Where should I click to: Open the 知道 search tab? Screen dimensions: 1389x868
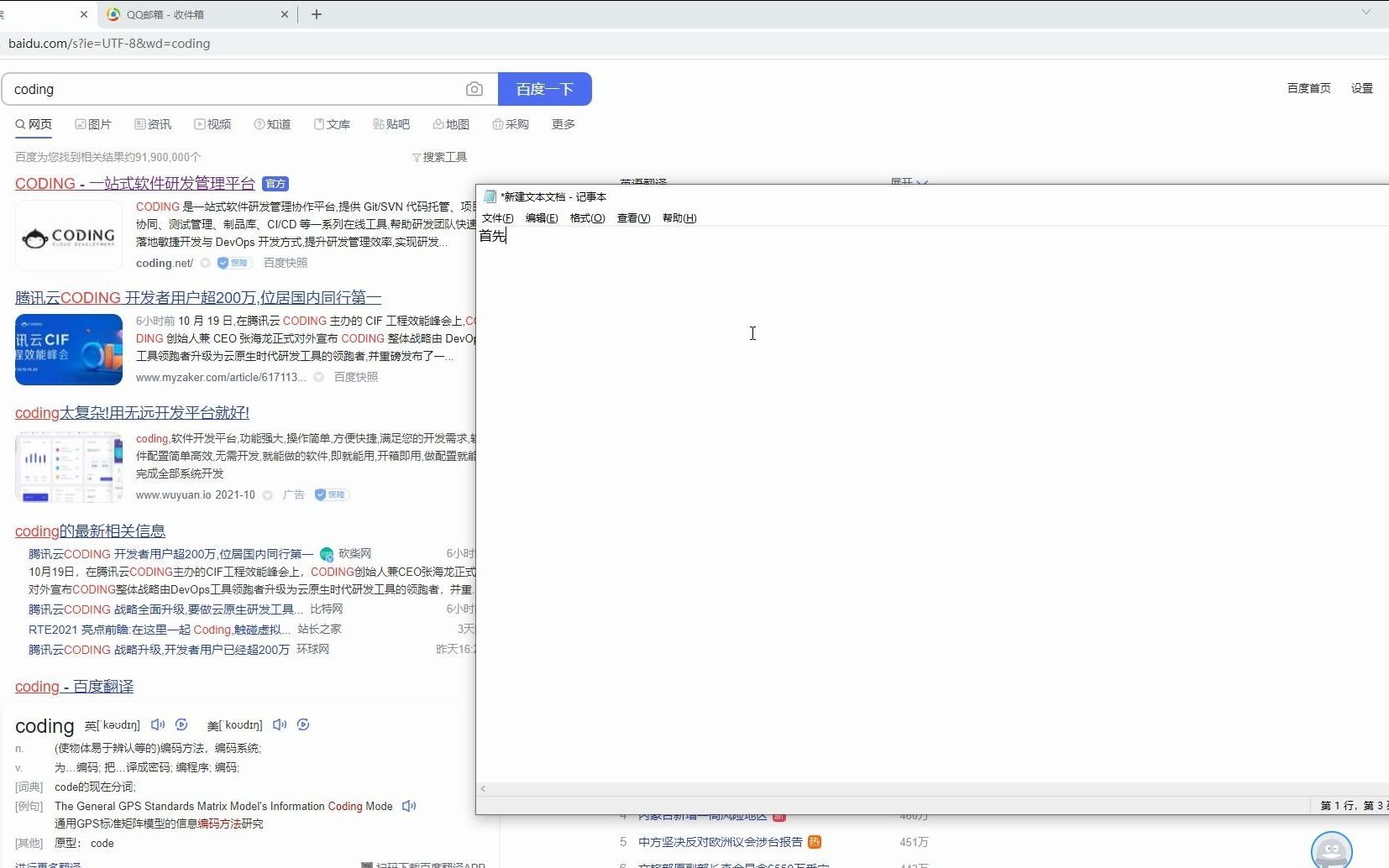pyautogui.click(x=272, y=124)
